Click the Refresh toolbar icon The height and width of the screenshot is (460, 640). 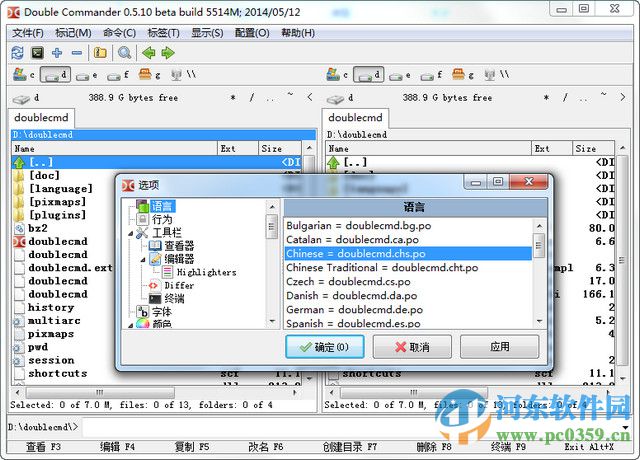coord(18,53)
